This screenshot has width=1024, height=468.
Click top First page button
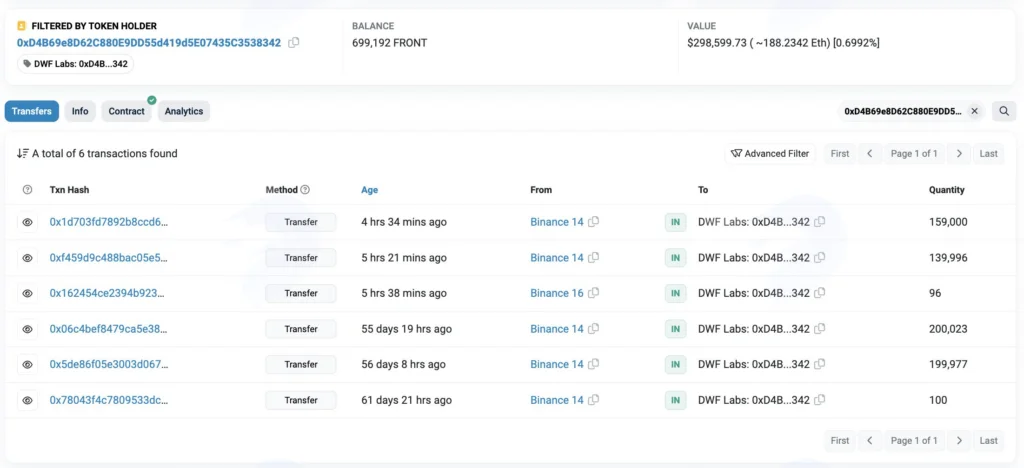[840, 154]
